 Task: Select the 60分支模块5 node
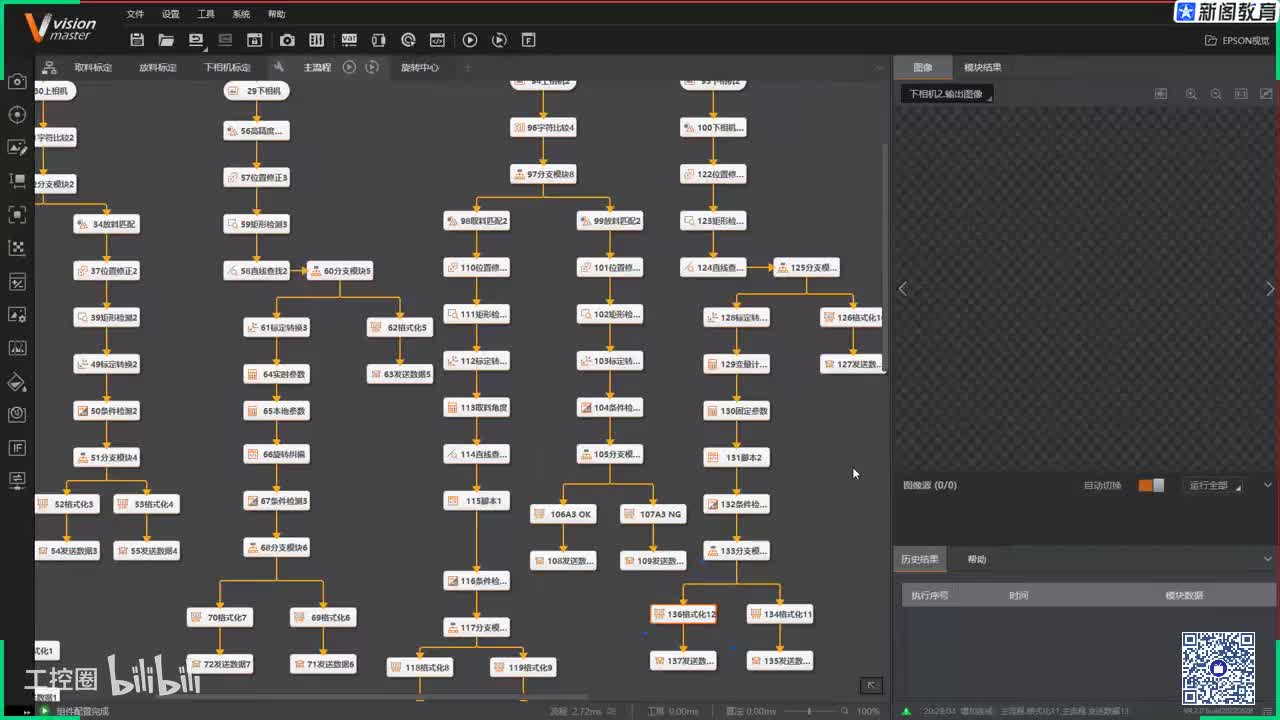coord(340,270)
